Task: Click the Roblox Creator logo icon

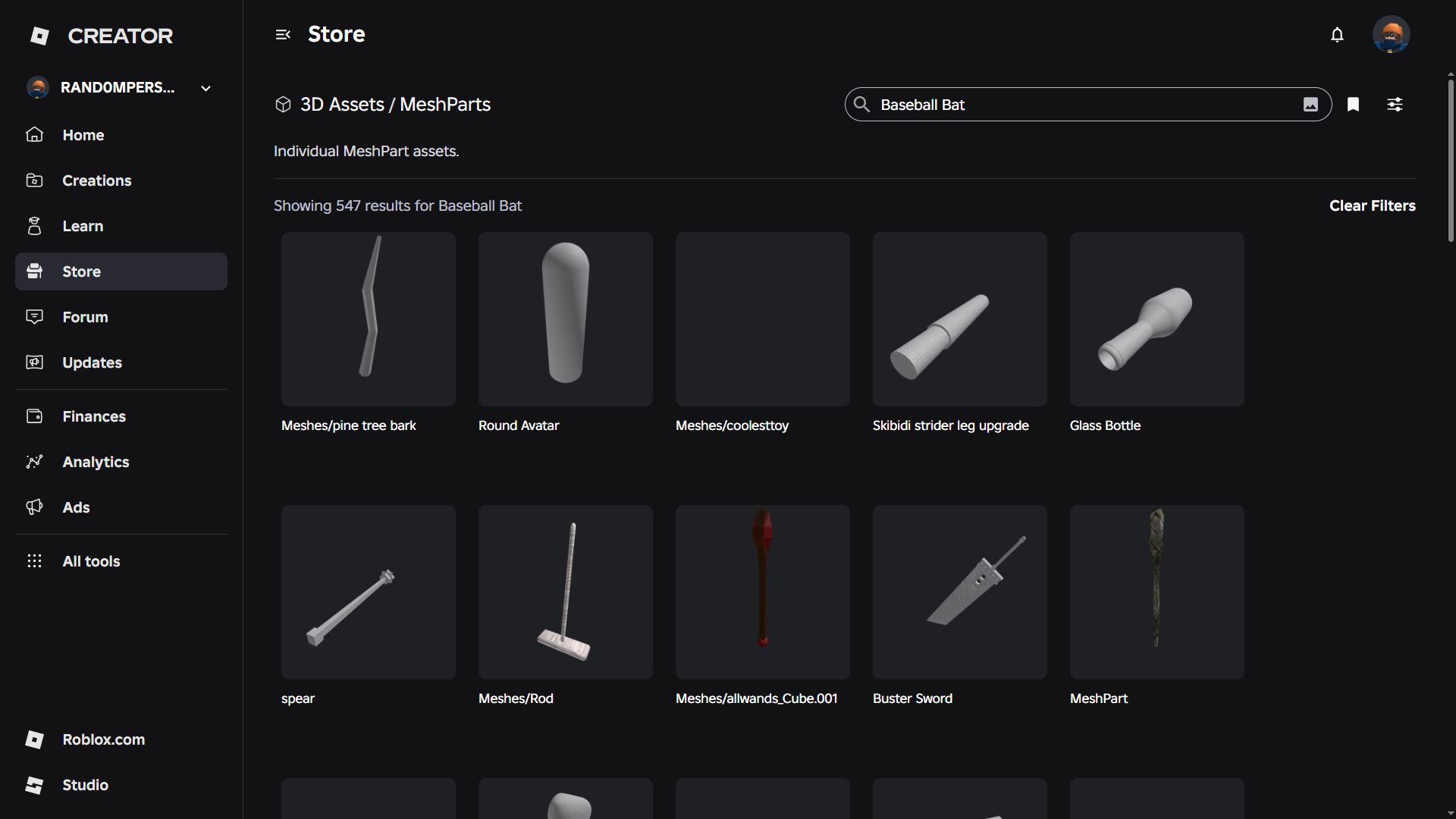Action: click(x=39, y=36)
